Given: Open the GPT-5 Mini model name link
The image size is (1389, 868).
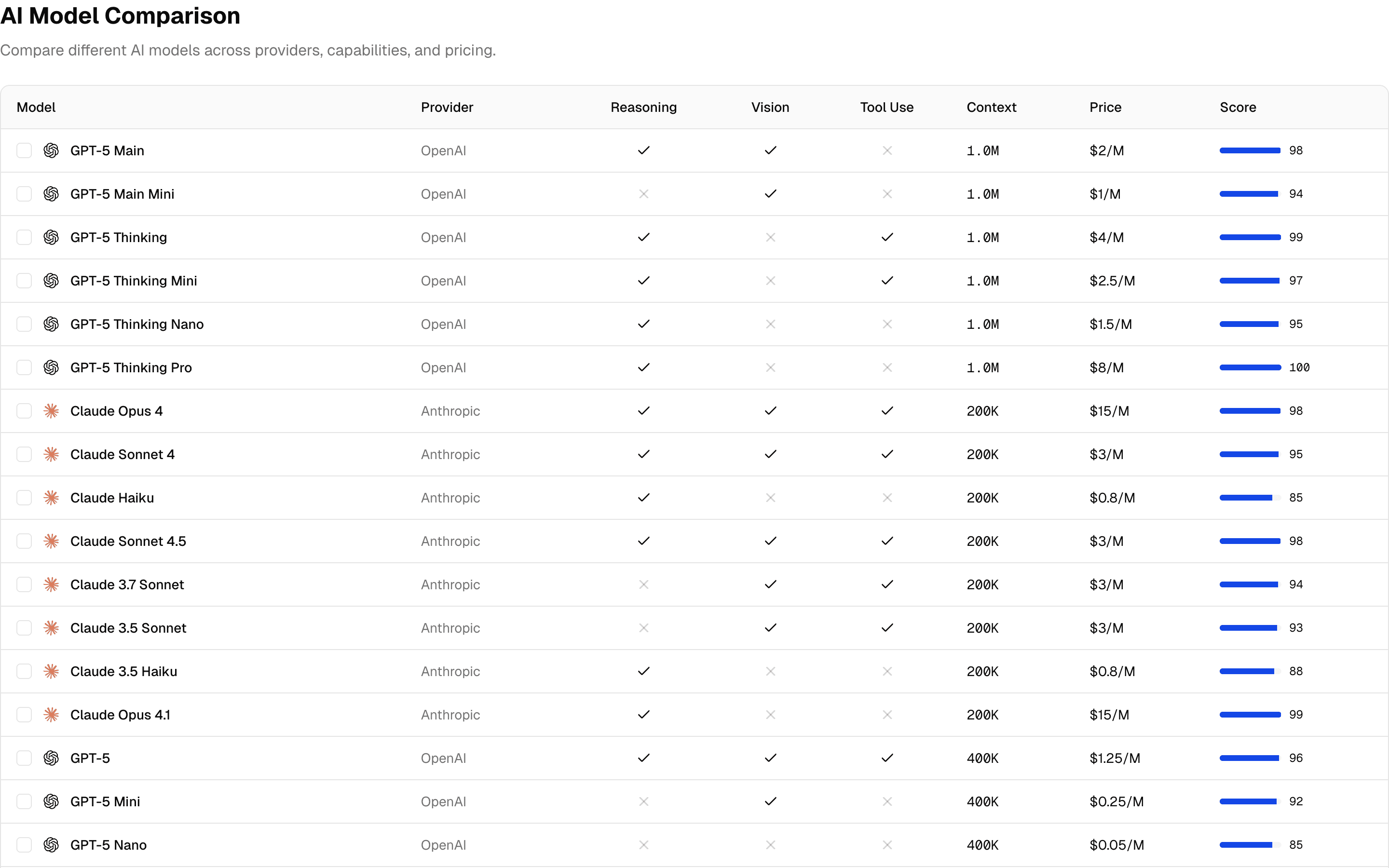Looking at the screenshot, I should click(106, 801).
